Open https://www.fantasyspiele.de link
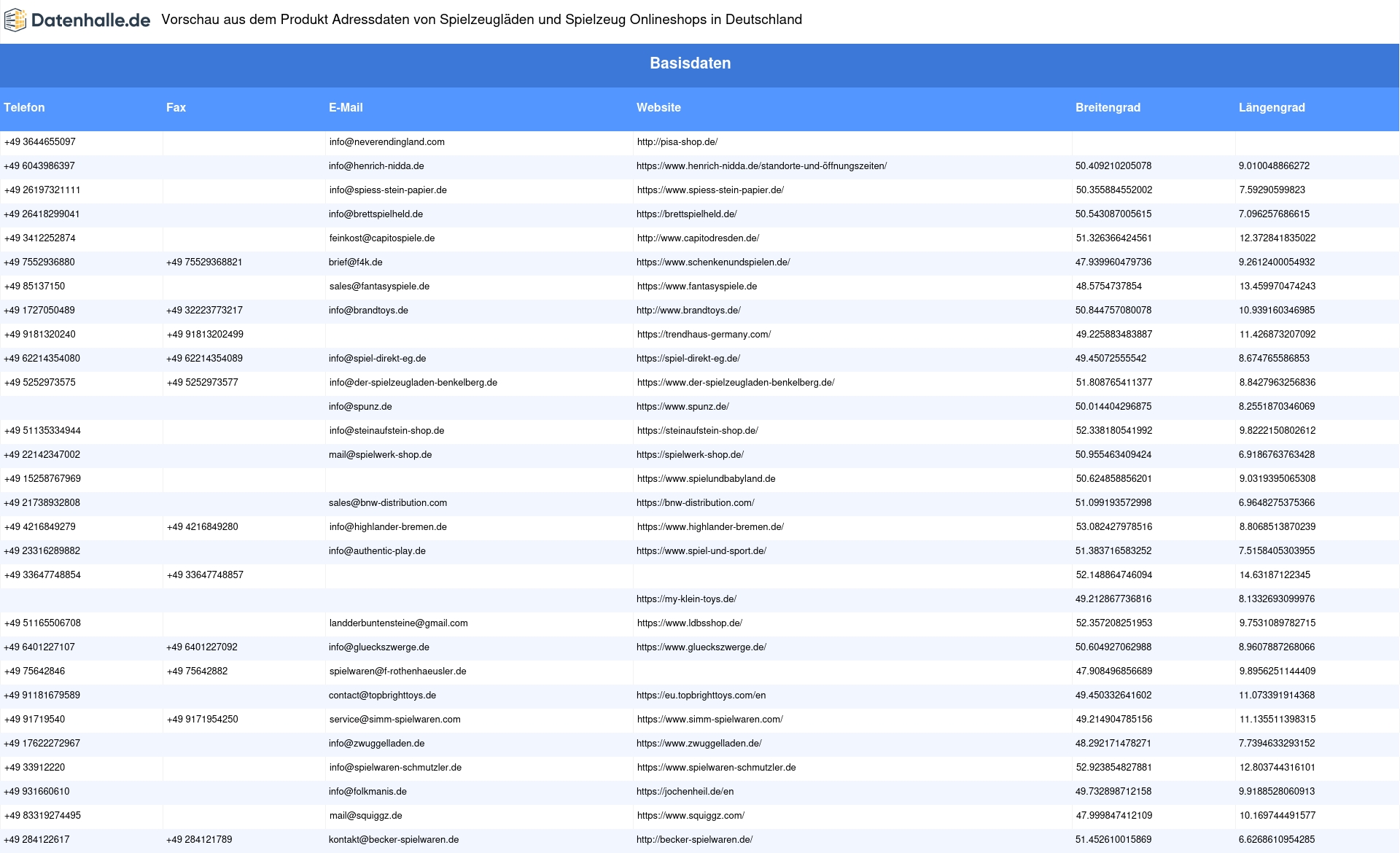This screenshot has height=853, width=1400. tap(697, 287)
